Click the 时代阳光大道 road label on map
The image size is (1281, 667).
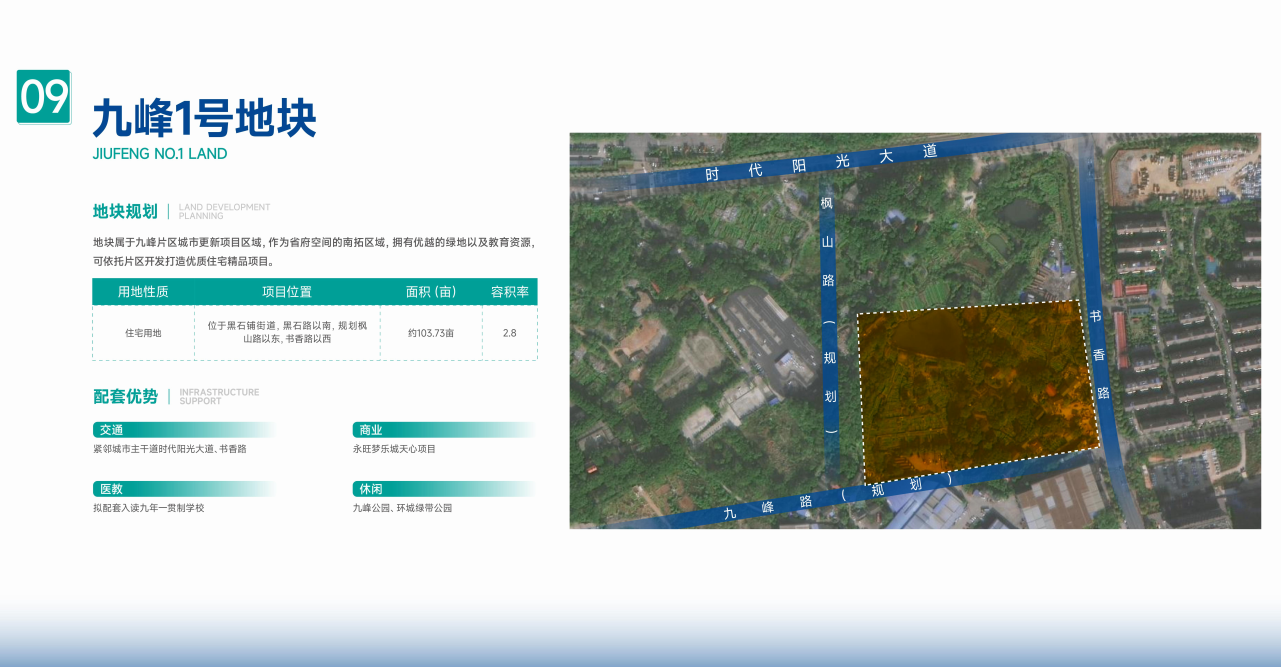(x=820, y=162)
